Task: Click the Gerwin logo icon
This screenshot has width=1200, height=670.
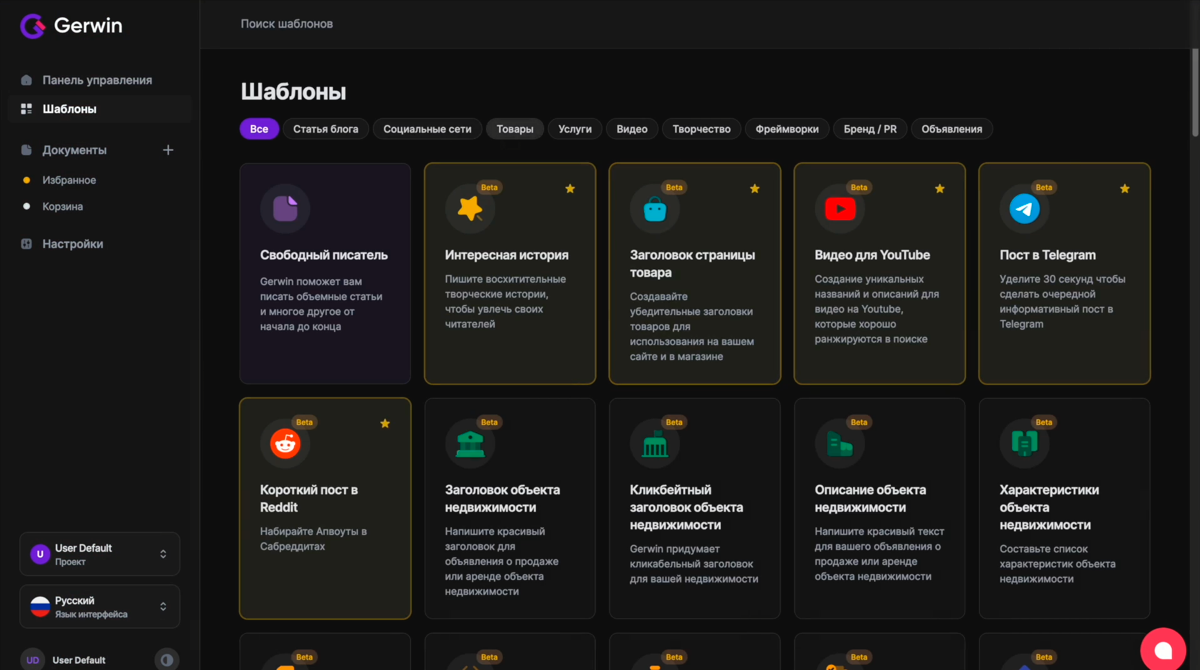Action: (33, 26)
